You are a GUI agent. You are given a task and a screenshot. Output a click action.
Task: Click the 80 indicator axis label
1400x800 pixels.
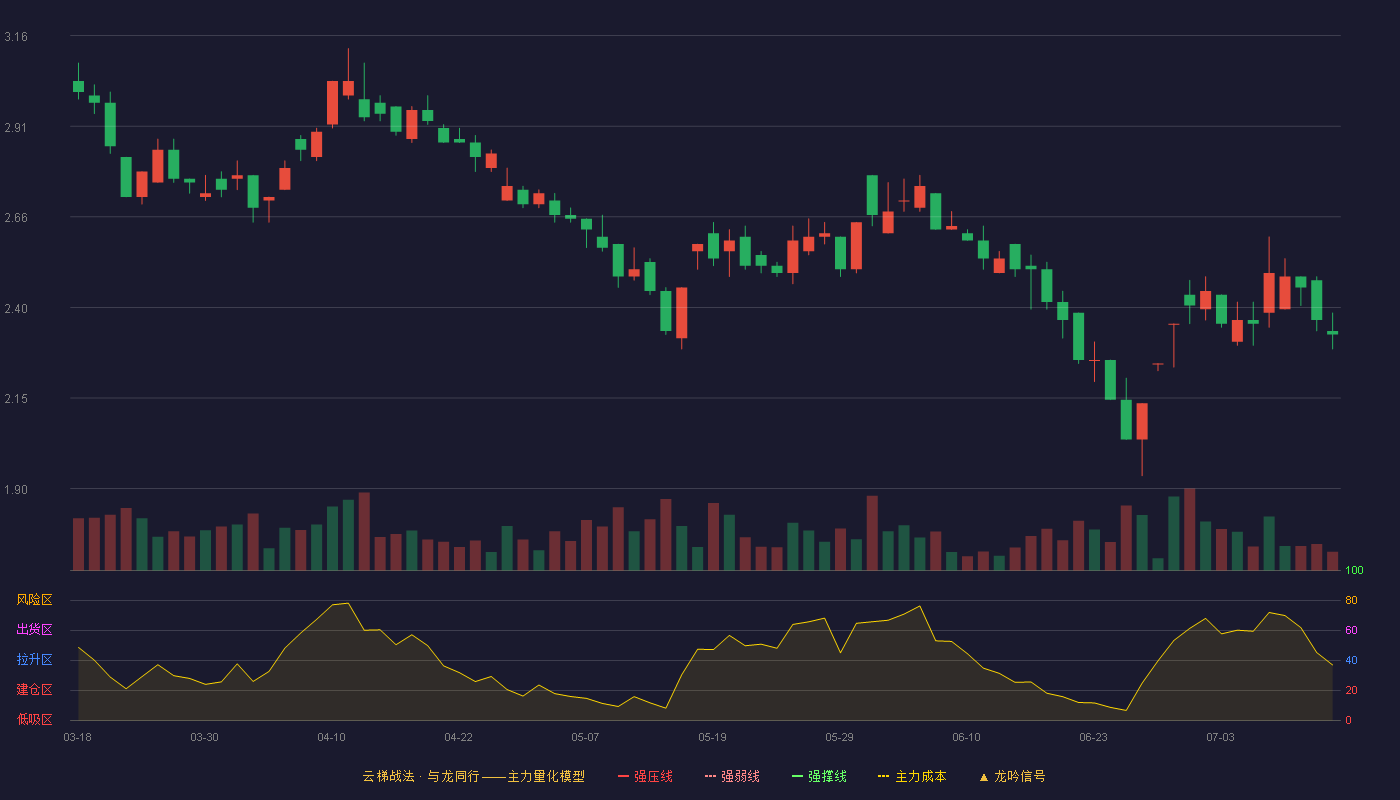[1351, 600]
